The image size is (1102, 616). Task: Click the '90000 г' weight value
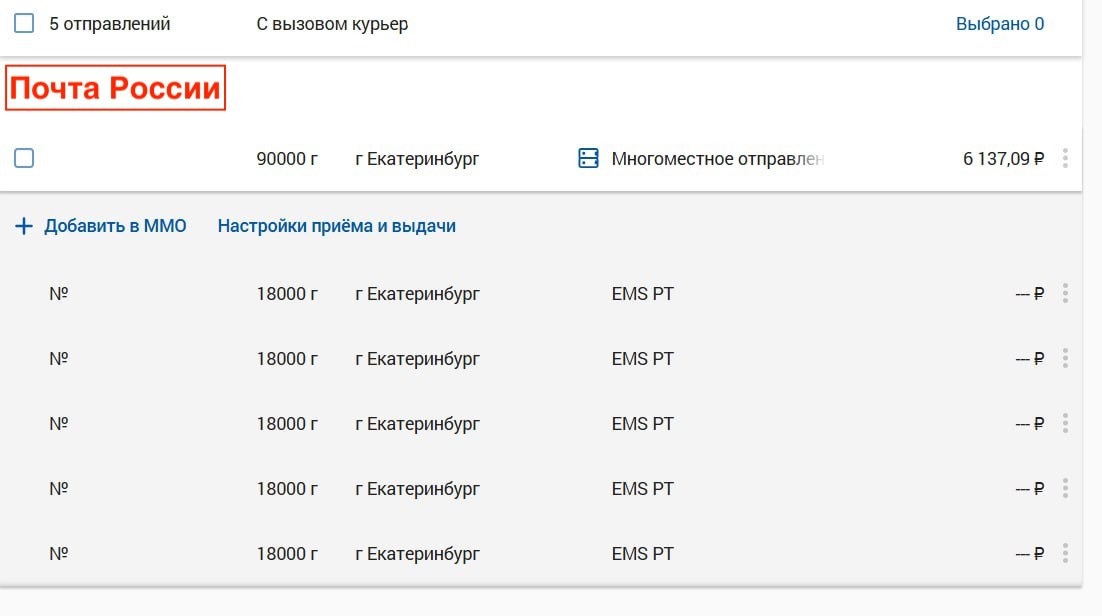point(287,159)
